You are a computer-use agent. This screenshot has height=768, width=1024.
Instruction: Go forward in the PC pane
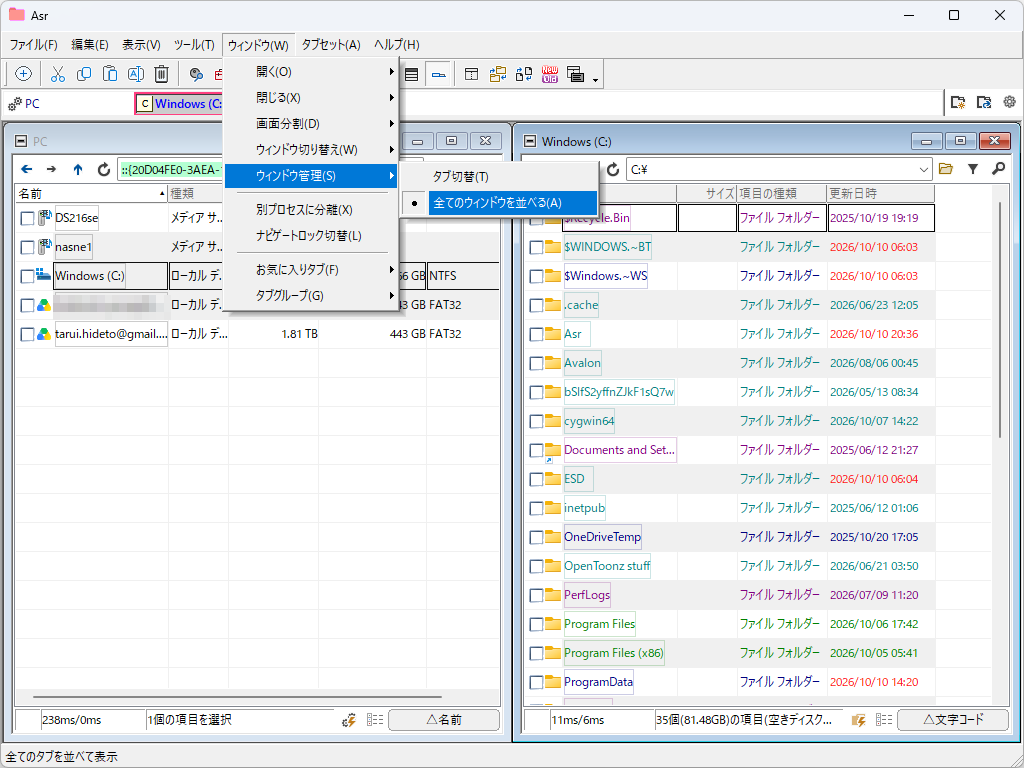pyautogui.click(x=52, y=169)
